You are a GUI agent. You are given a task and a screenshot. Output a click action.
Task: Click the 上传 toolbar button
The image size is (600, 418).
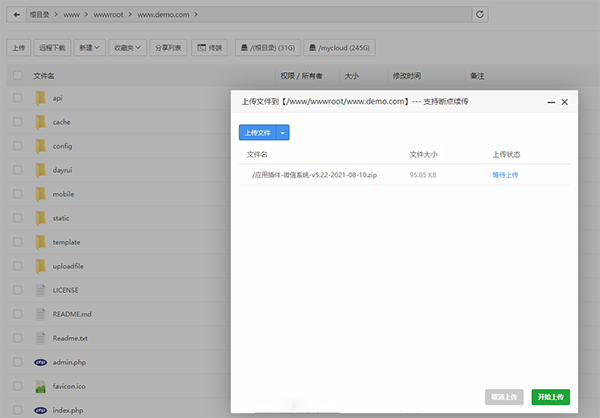[x=19, y=47]
